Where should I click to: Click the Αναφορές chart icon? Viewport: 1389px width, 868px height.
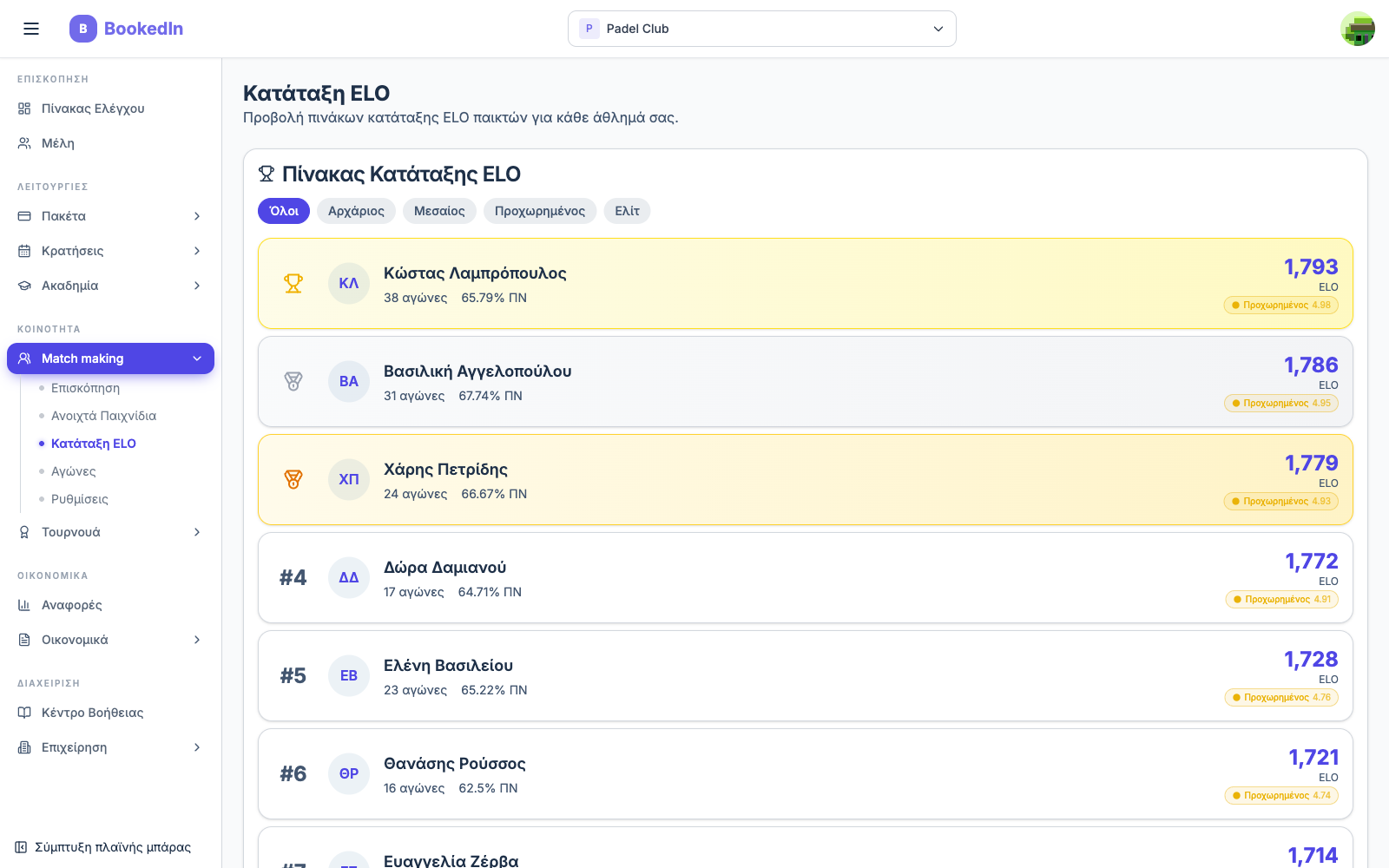pos(24,605)
